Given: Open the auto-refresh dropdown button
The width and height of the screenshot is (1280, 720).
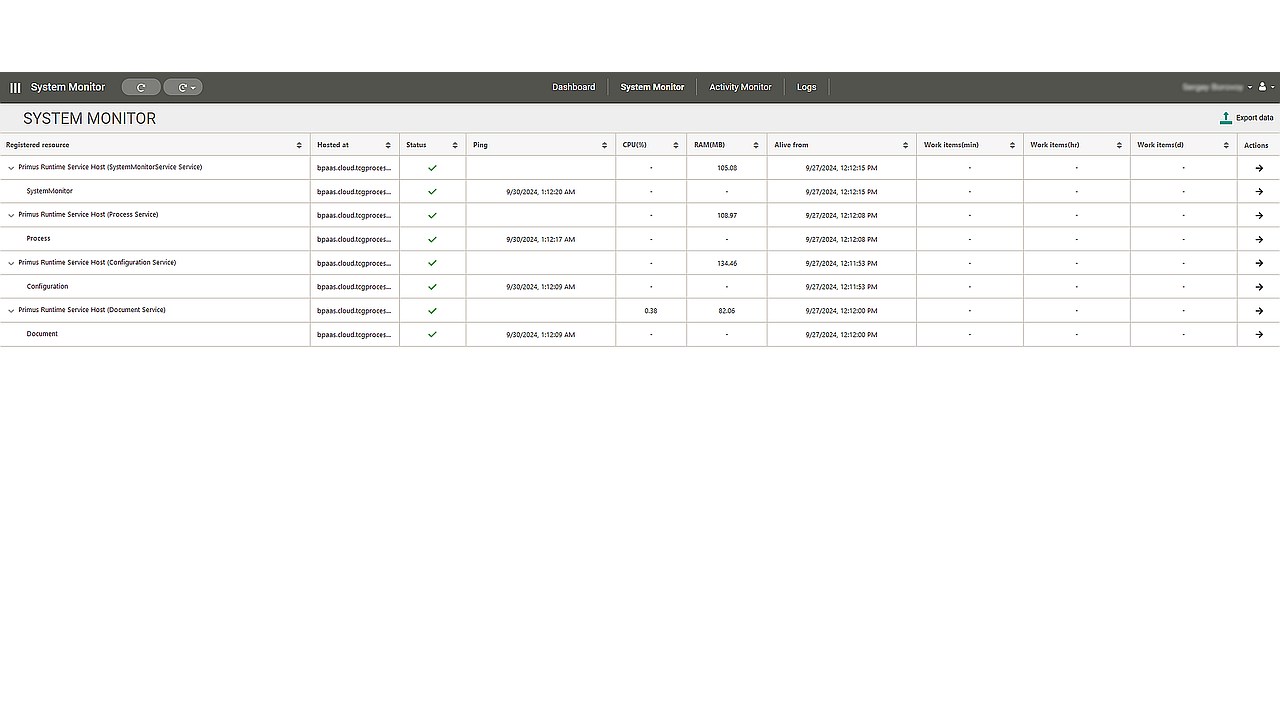Looking at the screenshot, I should 183,87.
